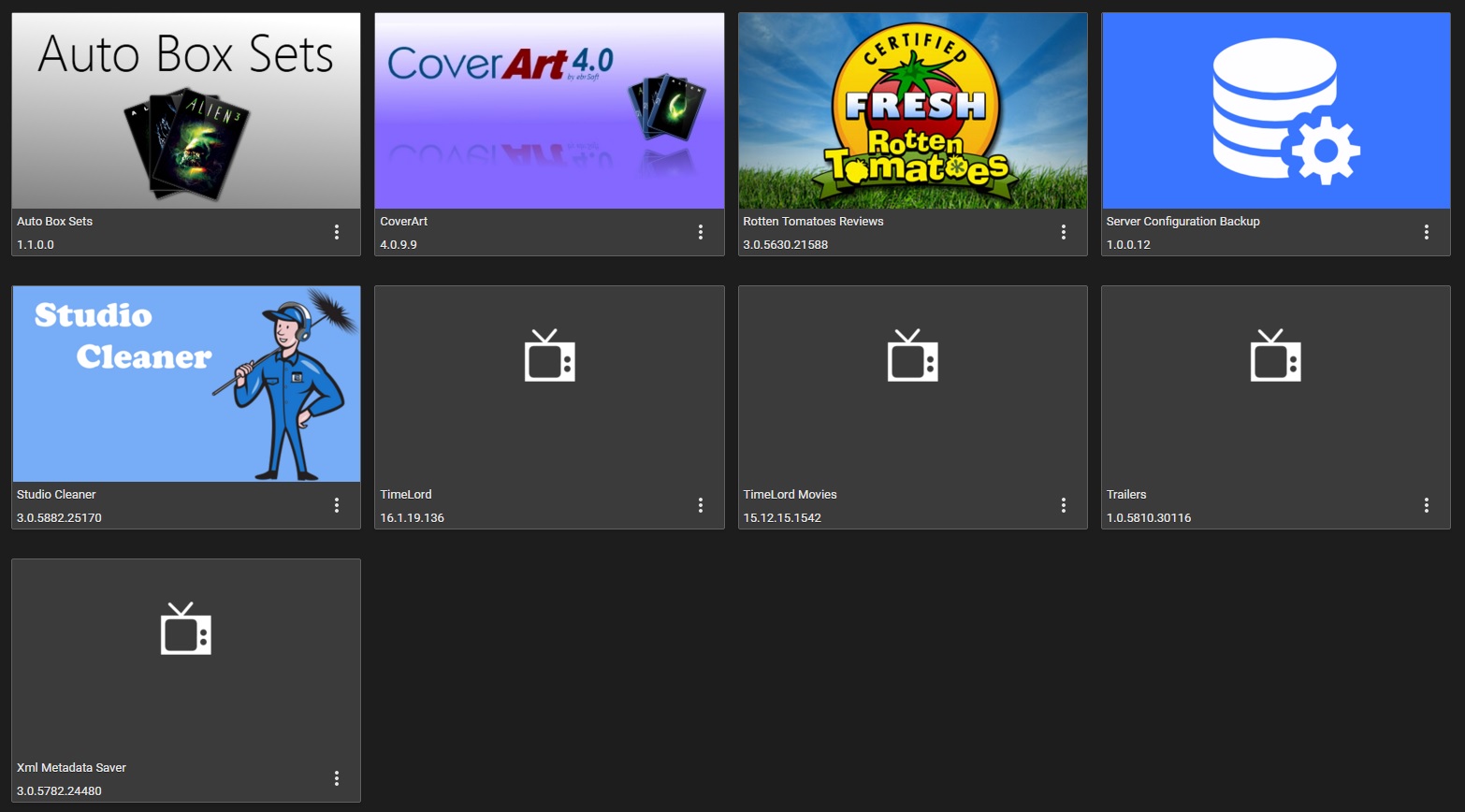Click the Auto Box Sets cover image

click(x=186, y=111)
